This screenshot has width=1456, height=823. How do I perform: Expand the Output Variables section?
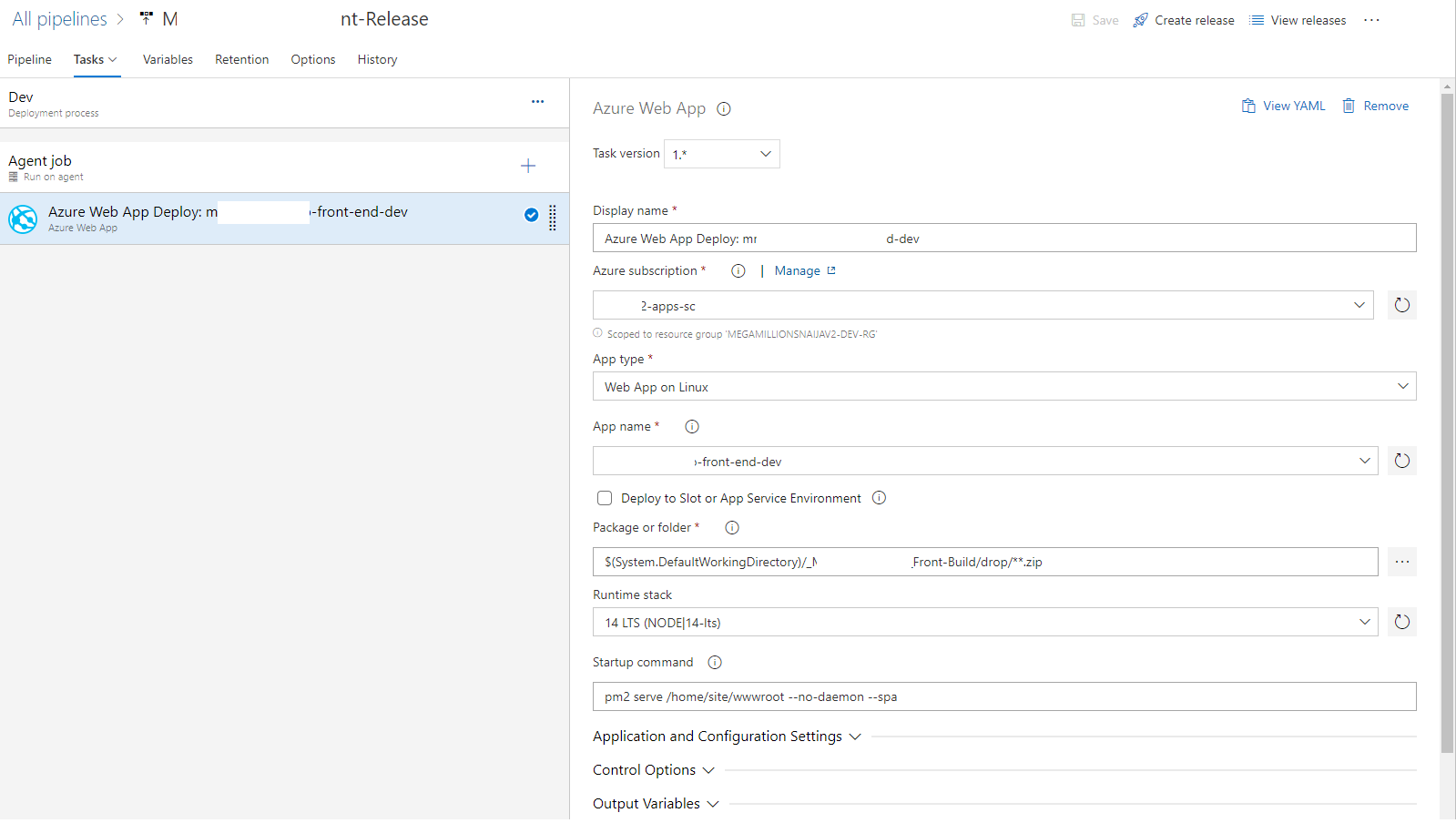(656, 804)
